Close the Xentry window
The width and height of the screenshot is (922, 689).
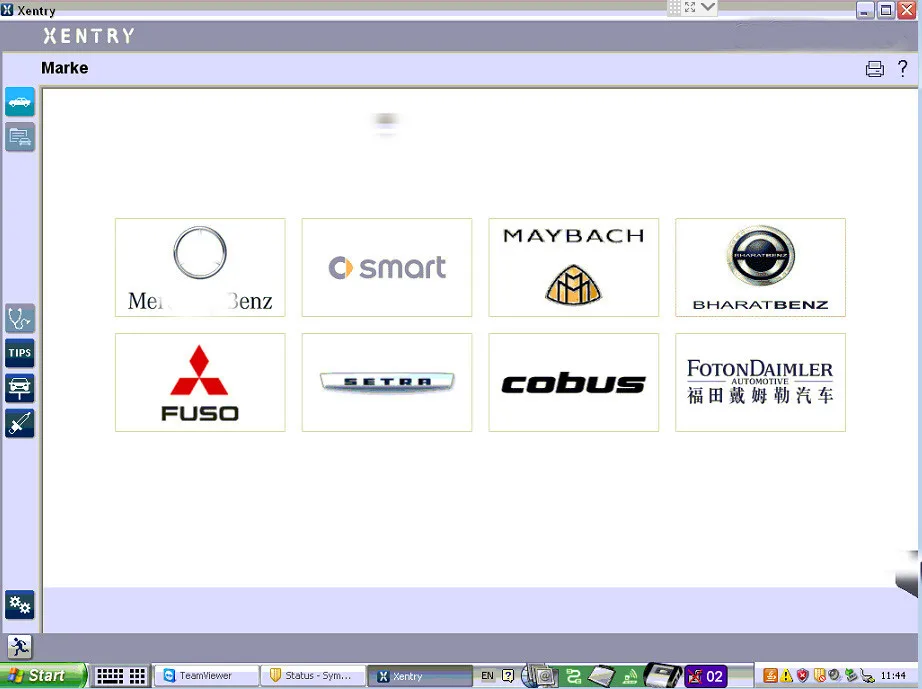click(907, 10)
